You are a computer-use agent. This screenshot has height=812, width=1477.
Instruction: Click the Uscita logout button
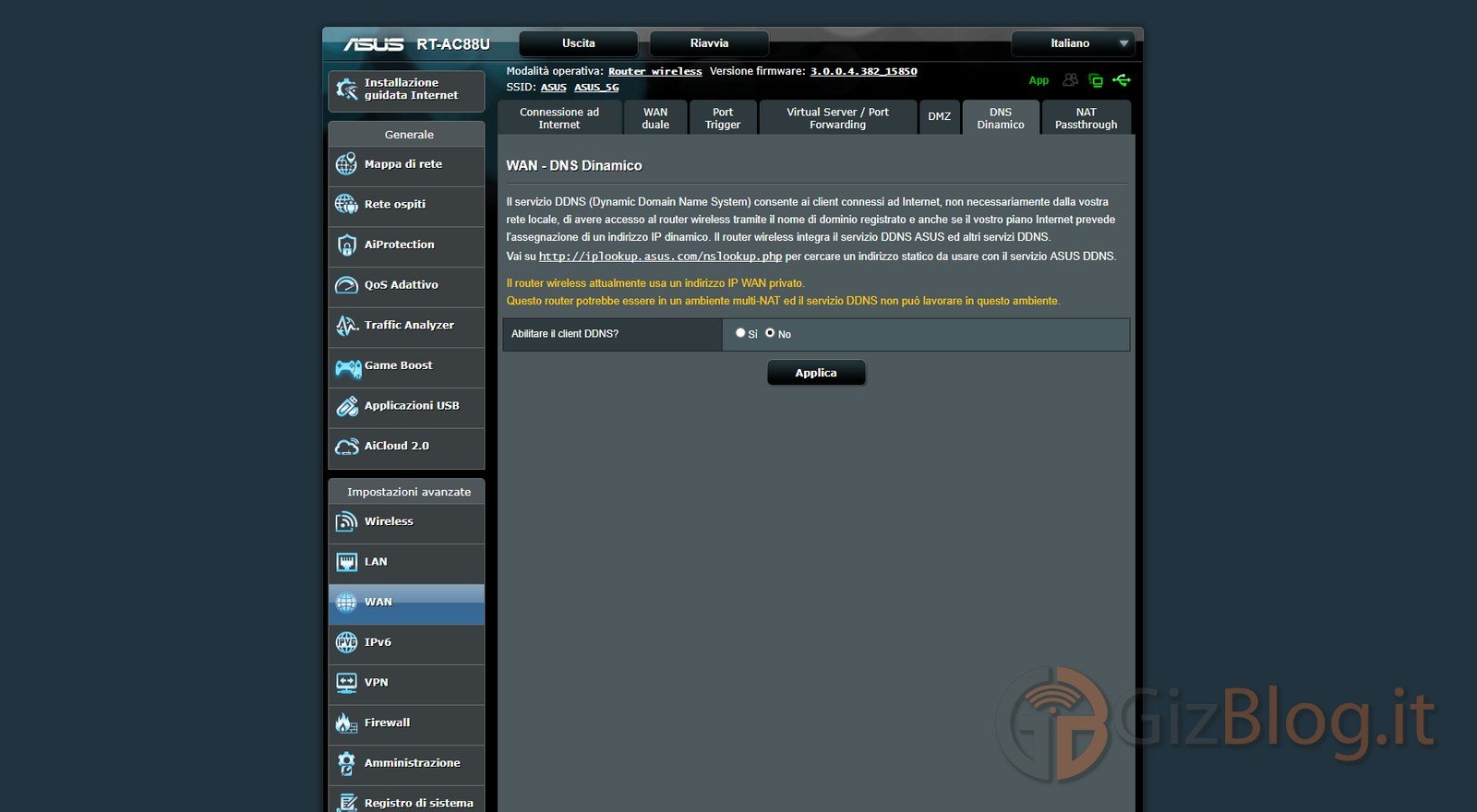click(579, 43)
